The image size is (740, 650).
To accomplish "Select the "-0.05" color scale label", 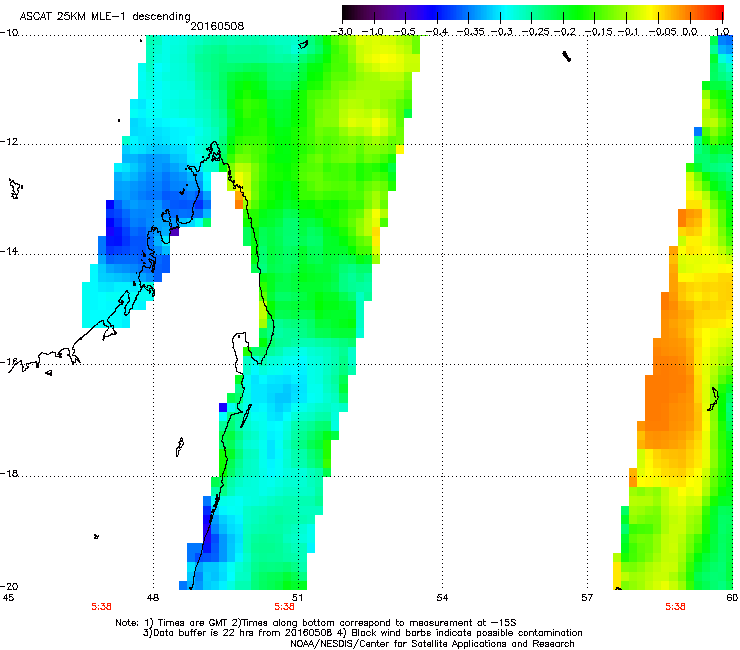I will 663,32.
